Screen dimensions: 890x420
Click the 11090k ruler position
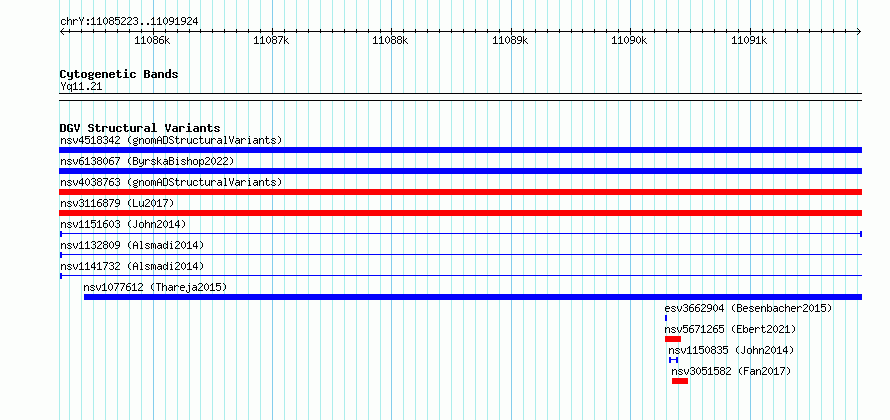pyautogui.click(x=631, y=40)
